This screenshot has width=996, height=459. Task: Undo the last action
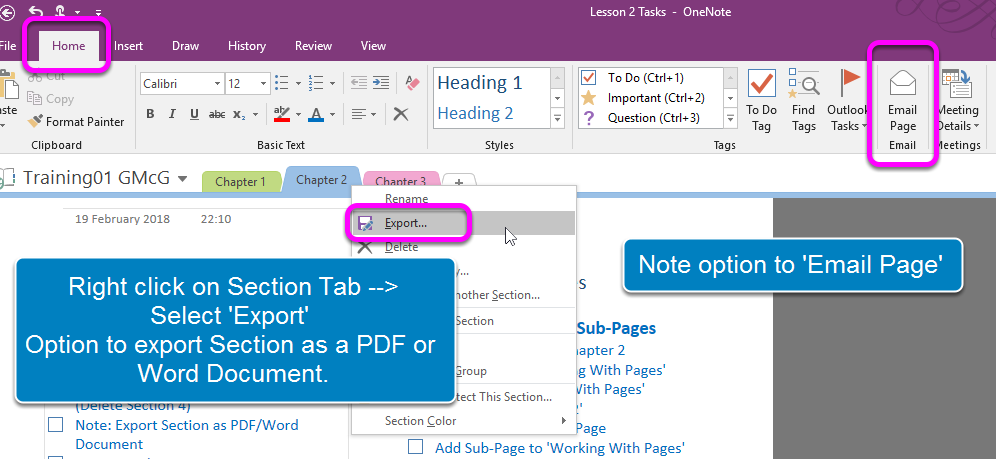(36, 12)
